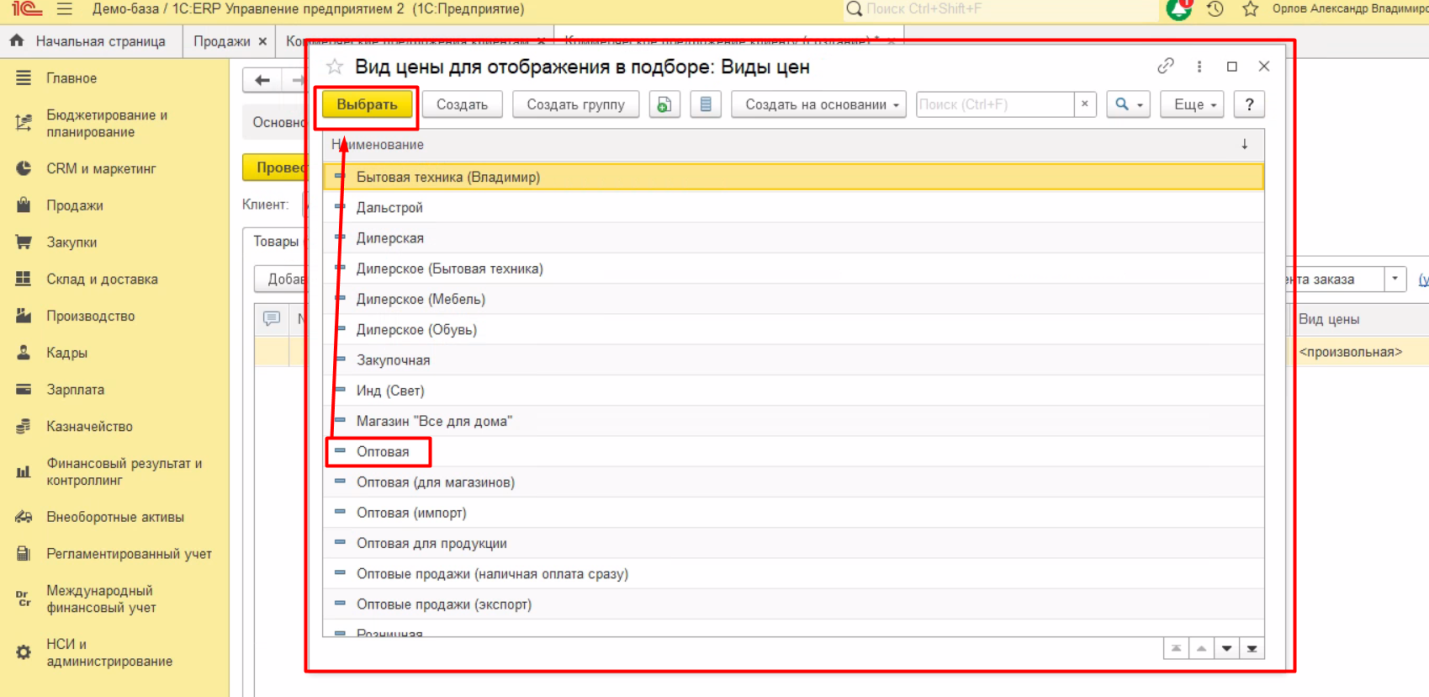The height and width of the screenshot is (697, 1429).
Task: Open the three-dot menu in dialog header
Action: (x=1199, y=67)
